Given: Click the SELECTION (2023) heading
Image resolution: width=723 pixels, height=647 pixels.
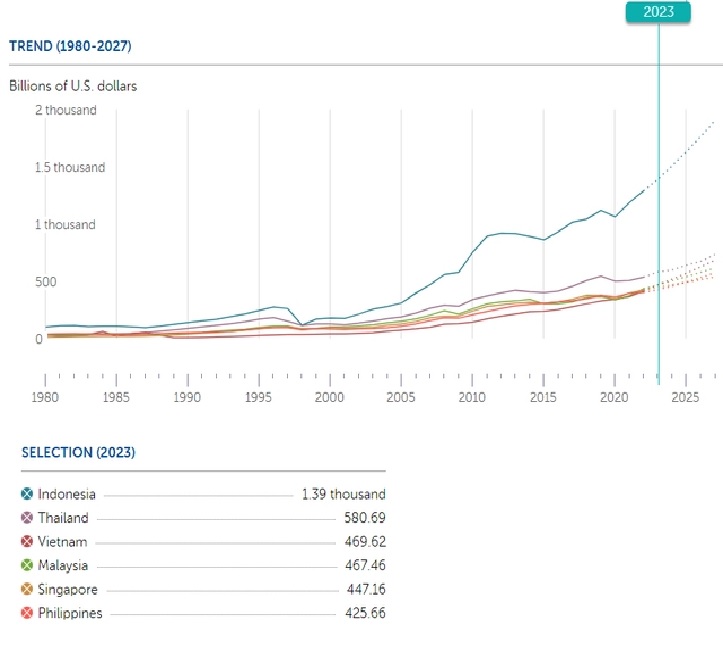Looking at the screenshot, I should [x=78, y=453].
